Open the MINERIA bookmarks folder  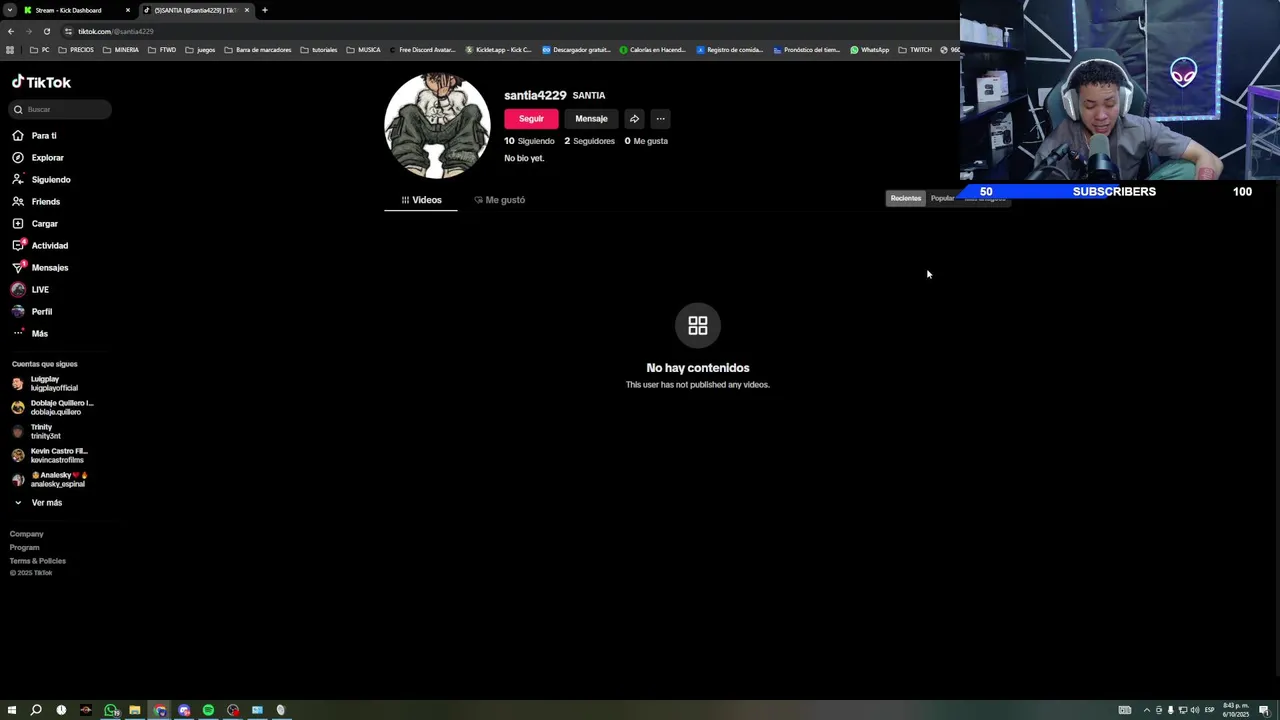coord(121,50)
